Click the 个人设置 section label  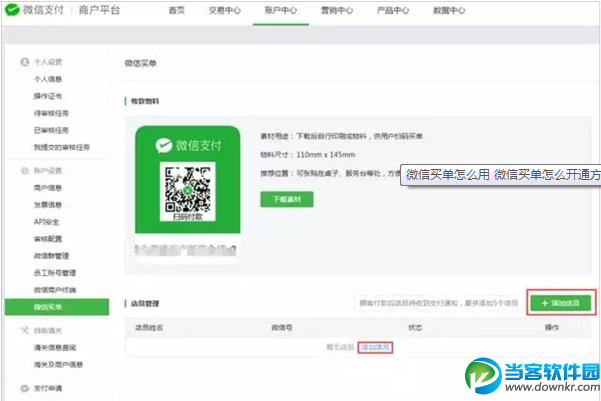pos(48,62)
